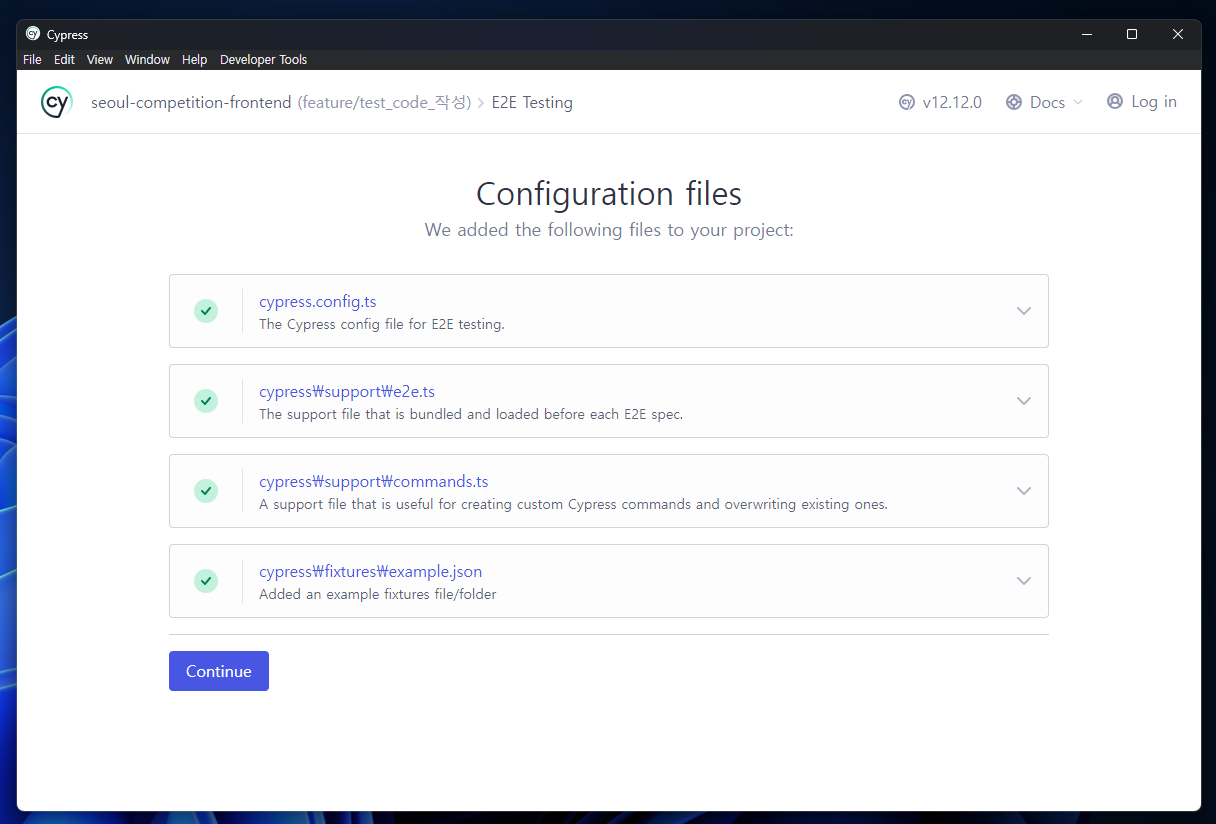Click the cypress.config.ts file name
Screen dimensions: 1216x824
(x=318, y=301)
